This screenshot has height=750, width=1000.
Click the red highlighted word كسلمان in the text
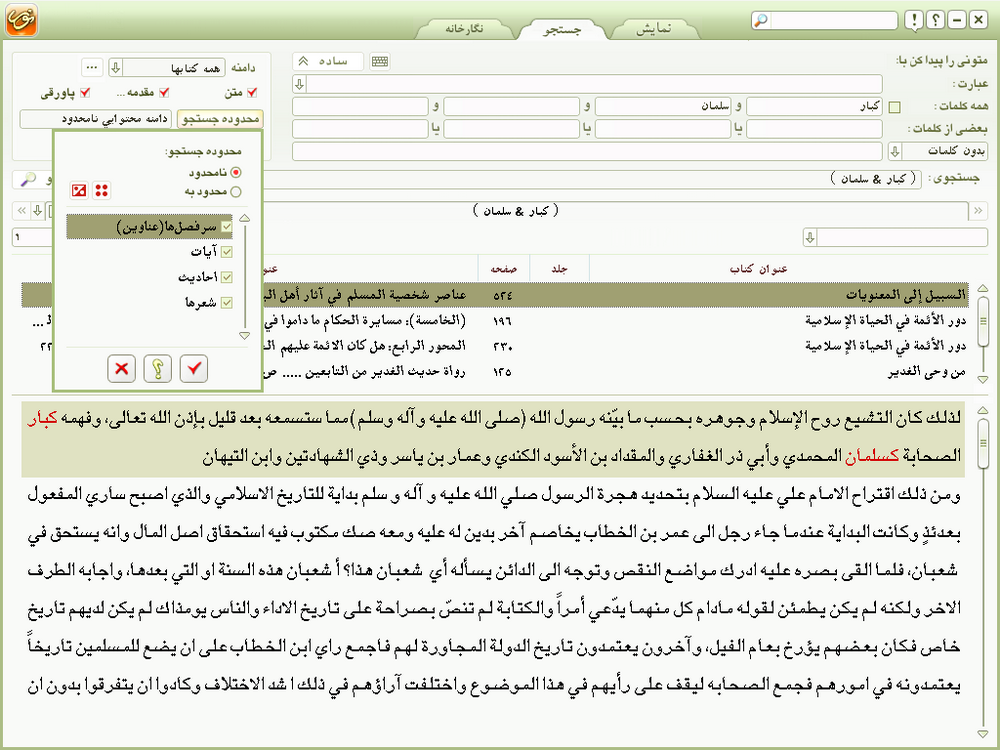tap(872, 456)
